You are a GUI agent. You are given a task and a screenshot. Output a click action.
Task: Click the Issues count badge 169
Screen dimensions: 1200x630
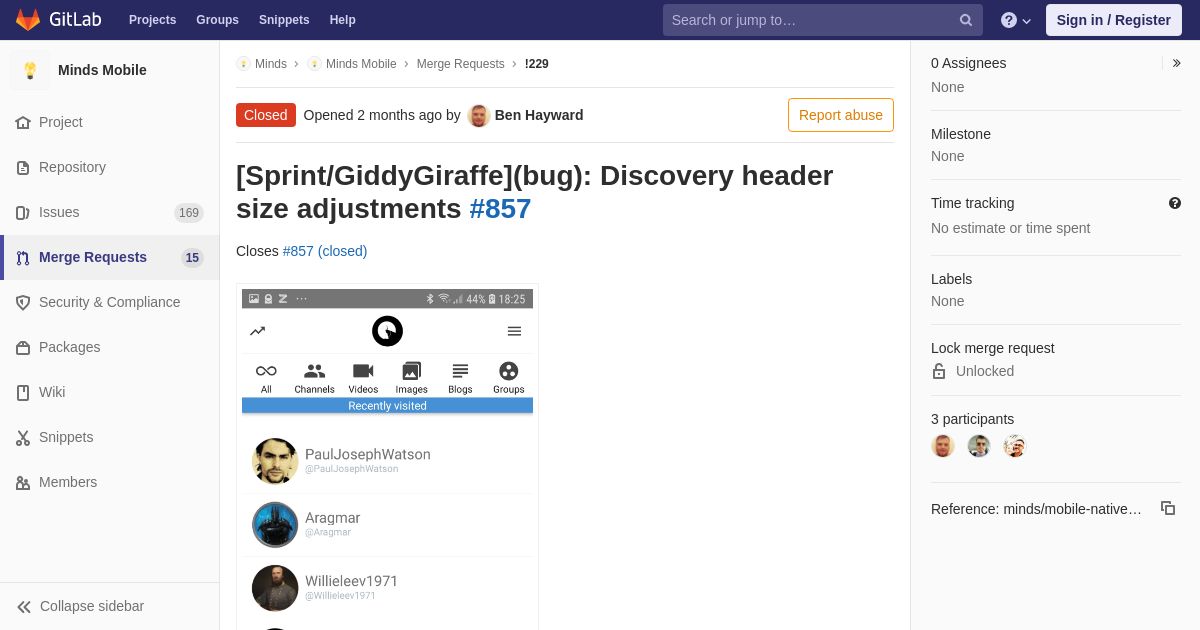[x=189, y=212]
